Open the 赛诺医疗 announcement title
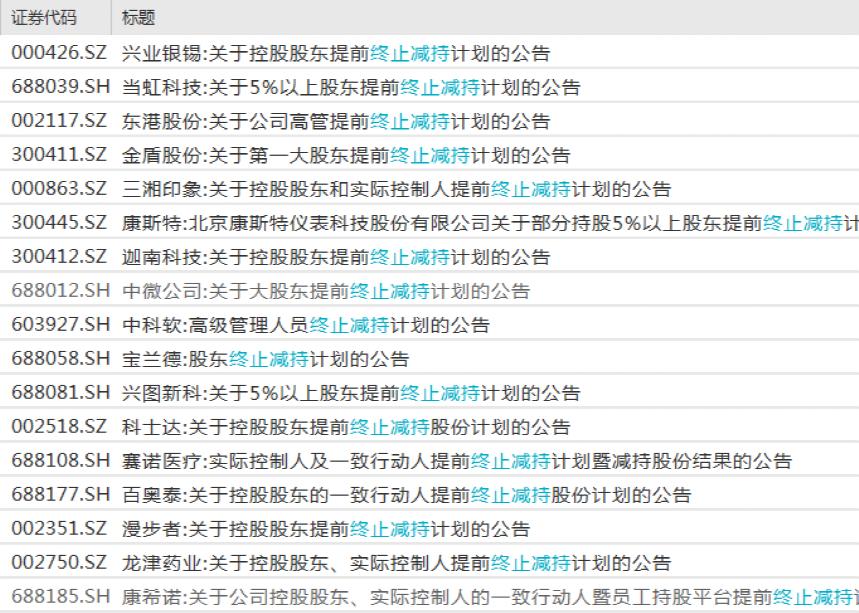Image resolution: width=859 pixels, height=613 pixels. tap(457, 461)
